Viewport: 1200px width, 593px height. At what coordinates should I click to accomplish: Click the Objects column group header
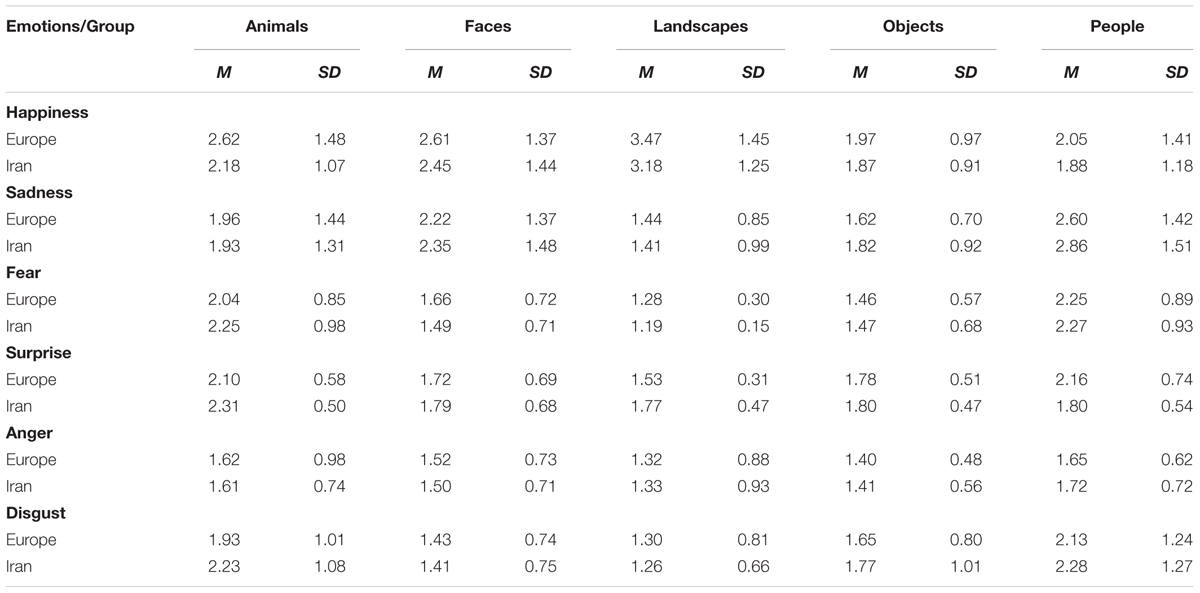912,27
